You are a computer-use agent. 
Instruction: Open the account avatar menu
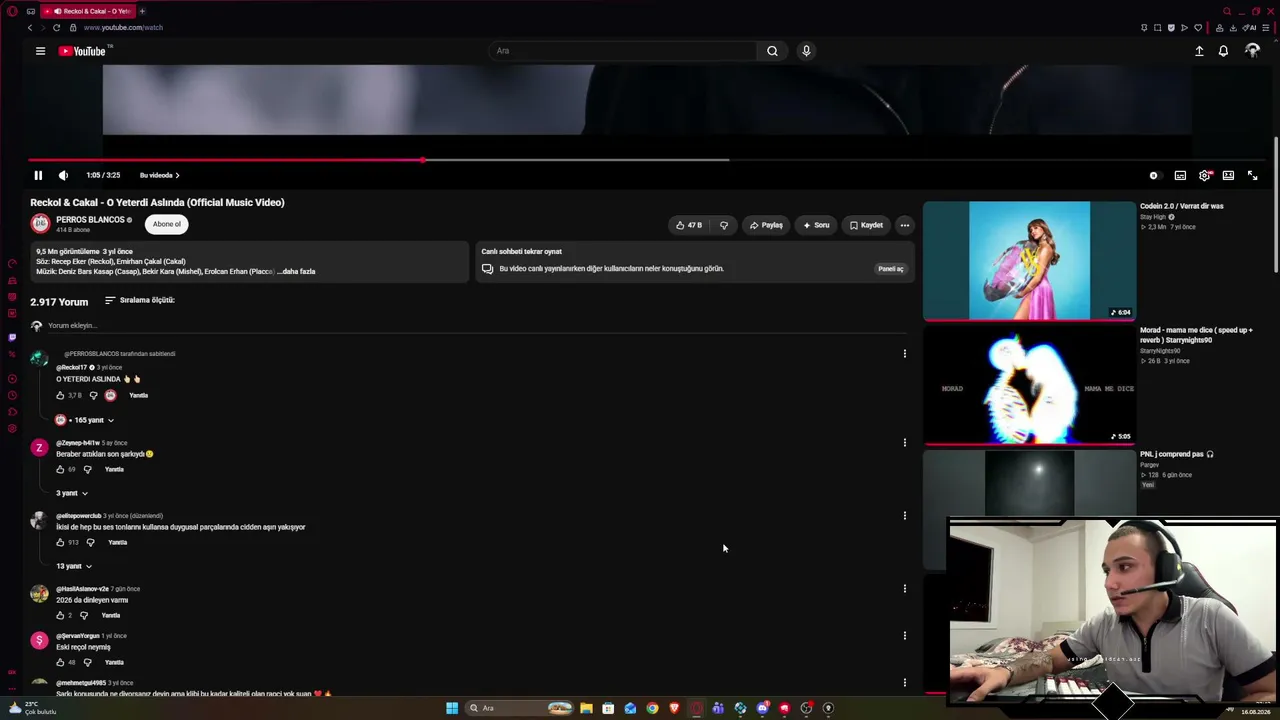pyautogui.click(x=1252, y=51)
